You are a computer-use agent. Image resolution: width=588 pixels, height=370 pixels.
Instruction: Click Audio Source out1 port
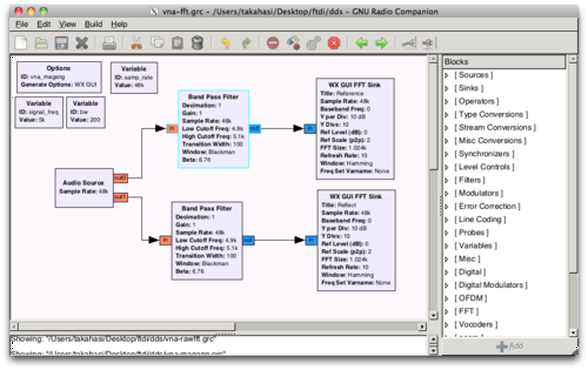pyautogui.click(x=120, y=197)
